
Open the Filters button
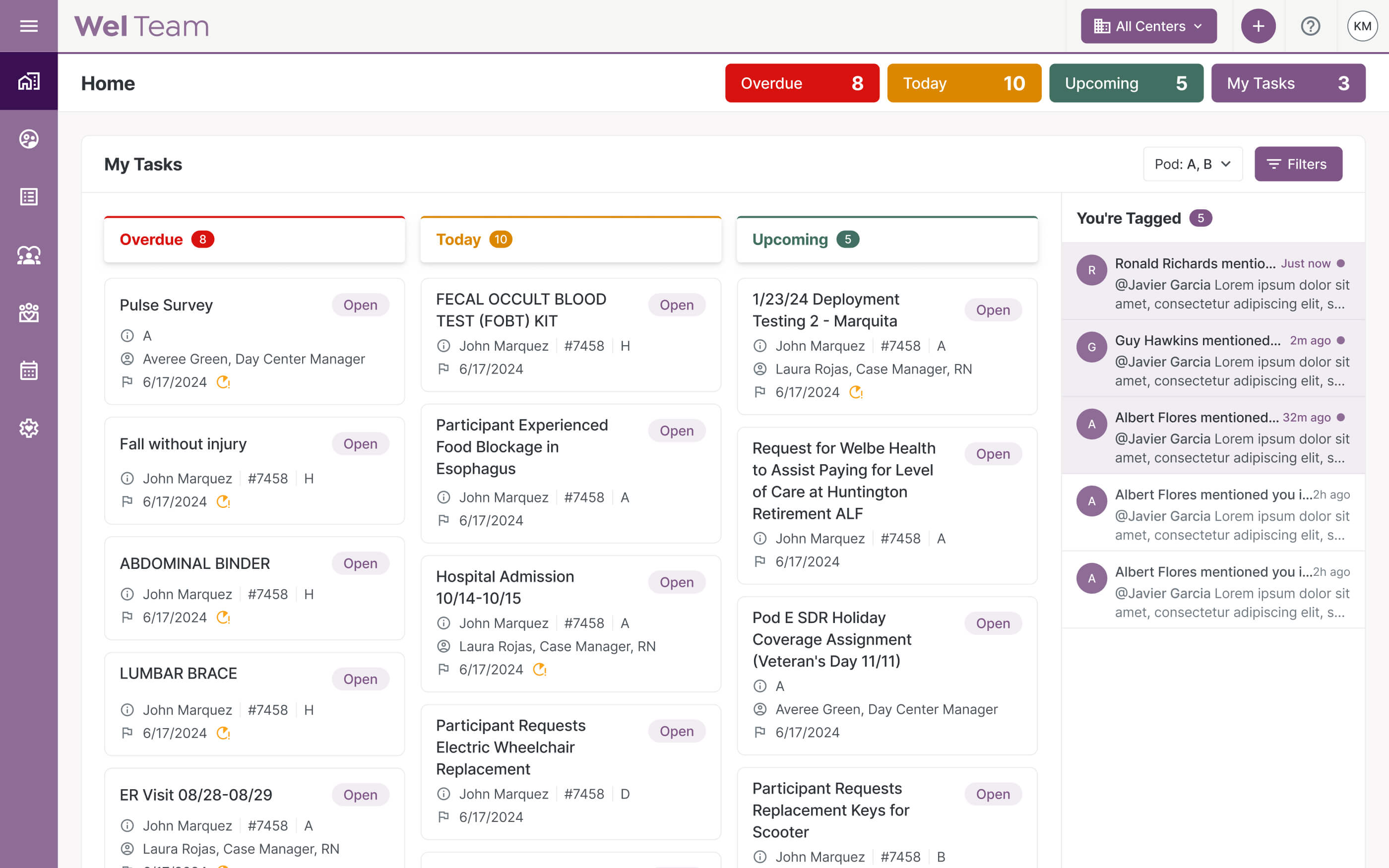point(1298,164)
